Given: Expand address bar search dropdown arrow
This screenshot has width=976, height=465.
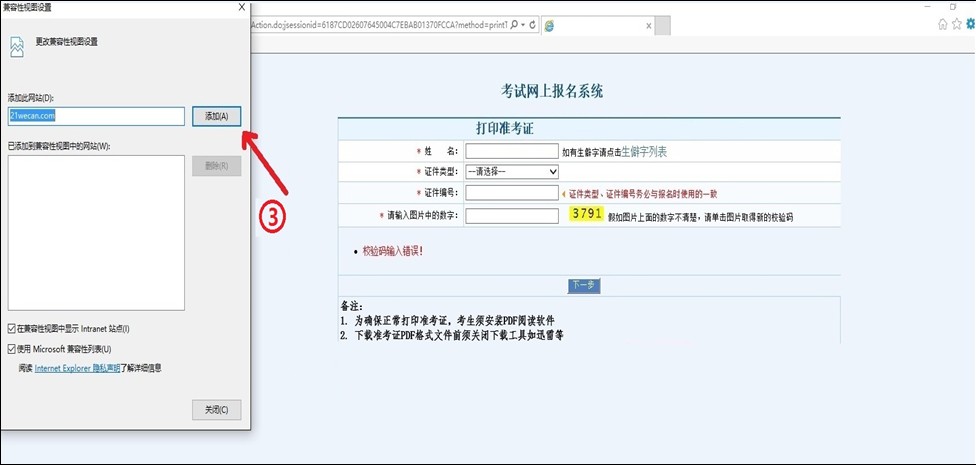Looking at the screenshot, I should click(x=522, y=24).
